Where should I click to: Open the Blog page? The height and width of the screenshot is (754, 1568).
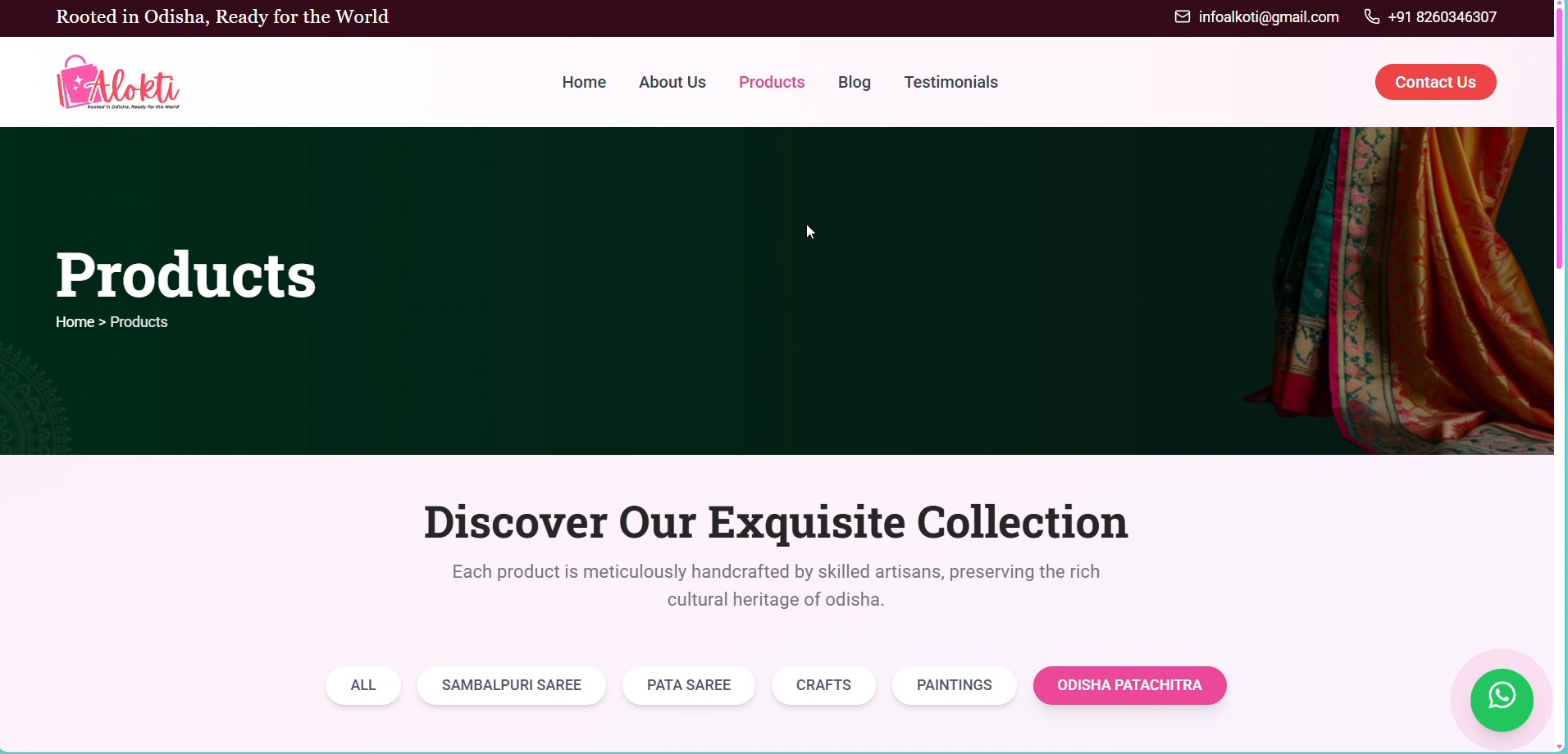(855, 82)
